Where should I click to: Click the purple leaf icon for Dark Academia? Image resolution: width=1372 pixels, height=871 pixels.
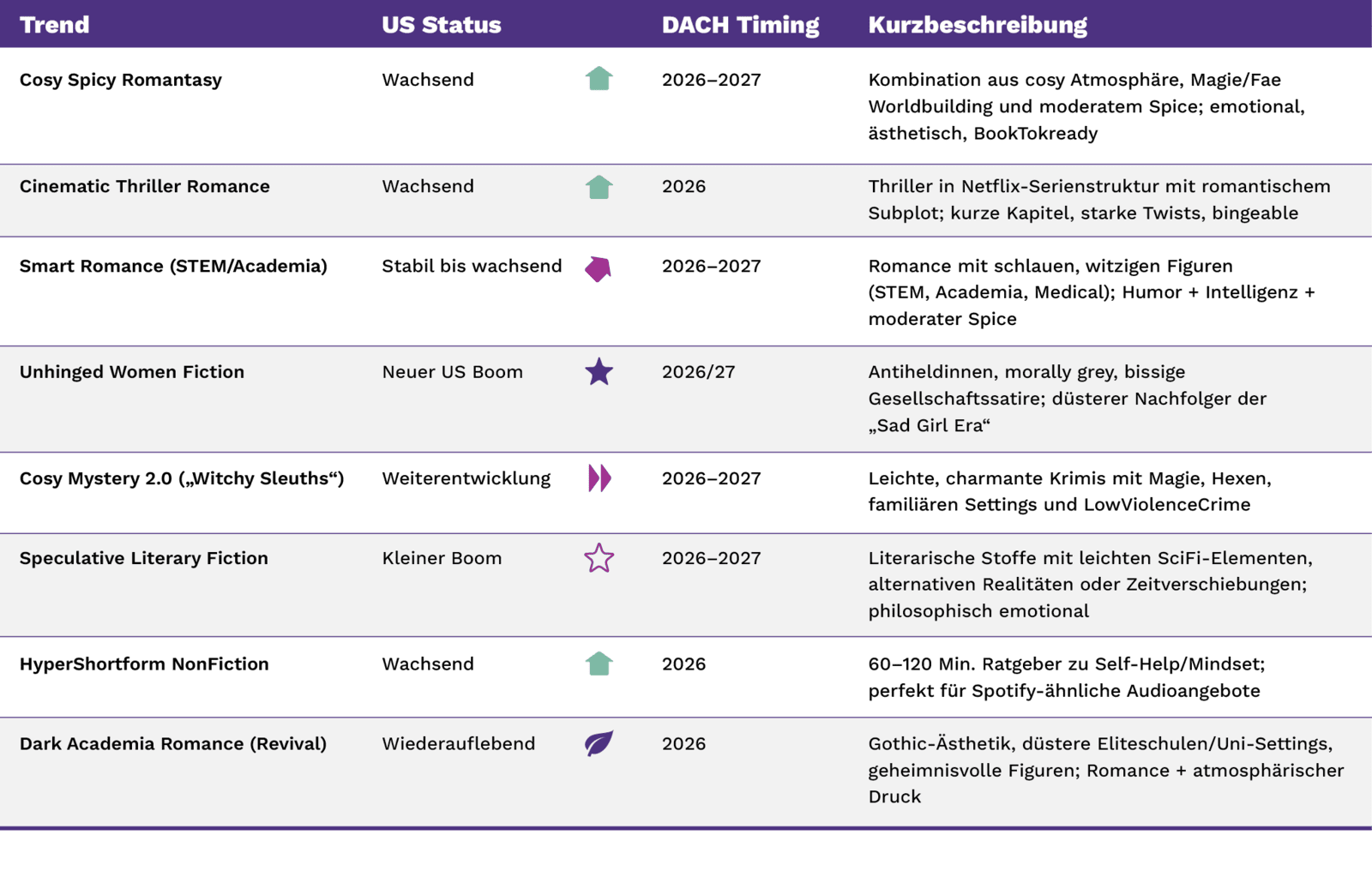coord(599,743)
